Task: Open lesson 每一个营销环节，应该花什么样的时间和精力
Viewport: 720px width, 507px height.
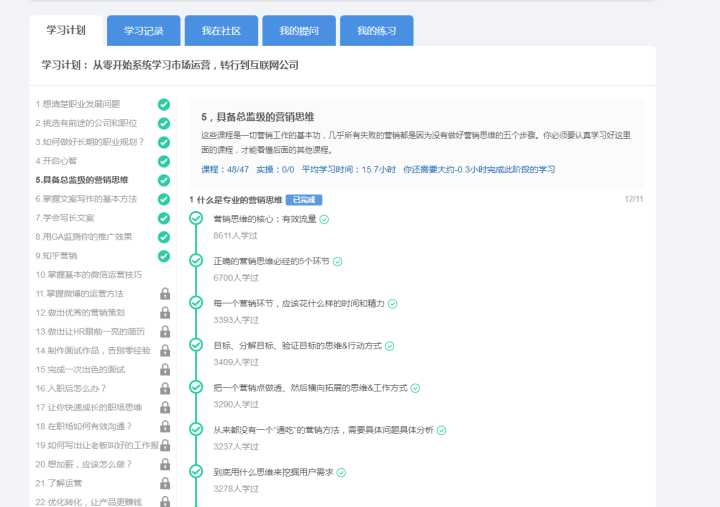Action: [296, 303]
